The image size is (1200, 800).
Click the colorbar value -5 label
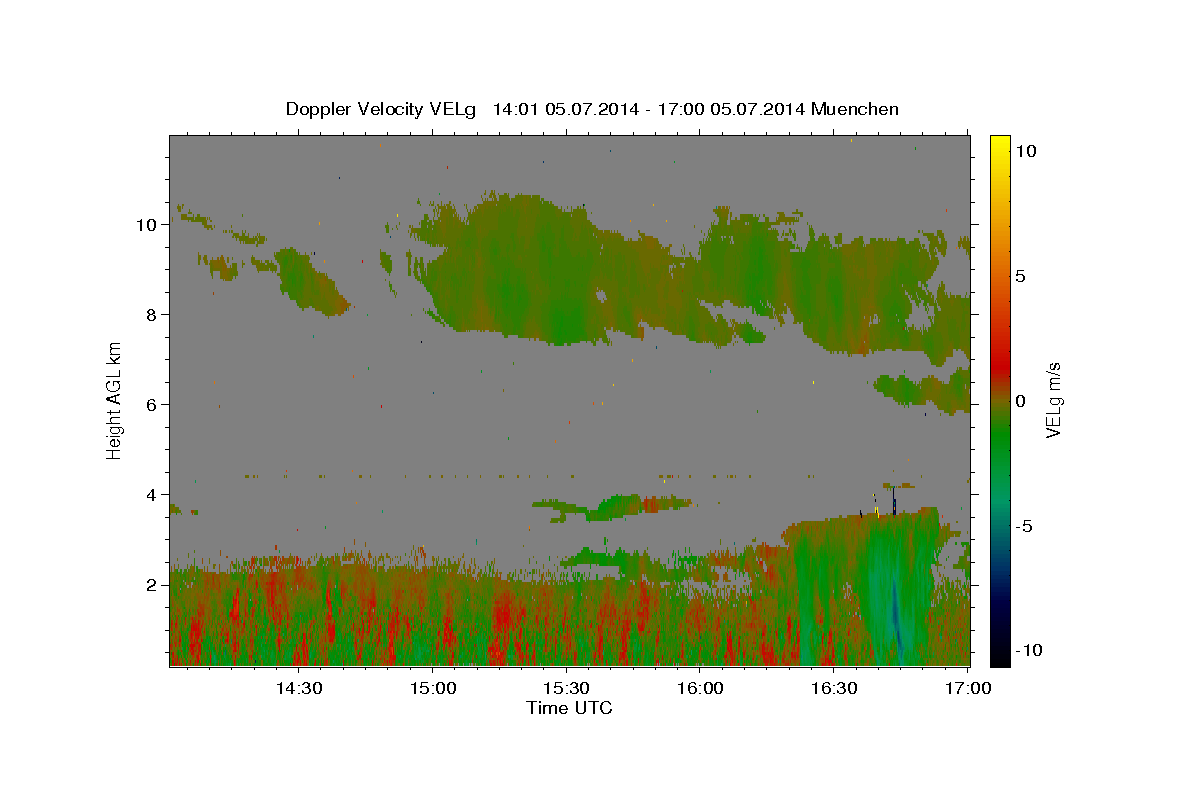click(1023, 526)
